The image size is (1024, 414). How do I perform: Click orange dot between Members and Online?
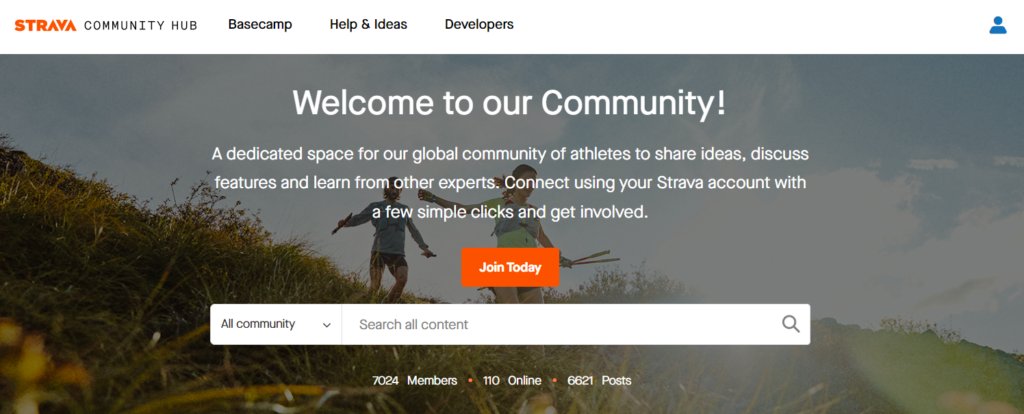(470, 380)
